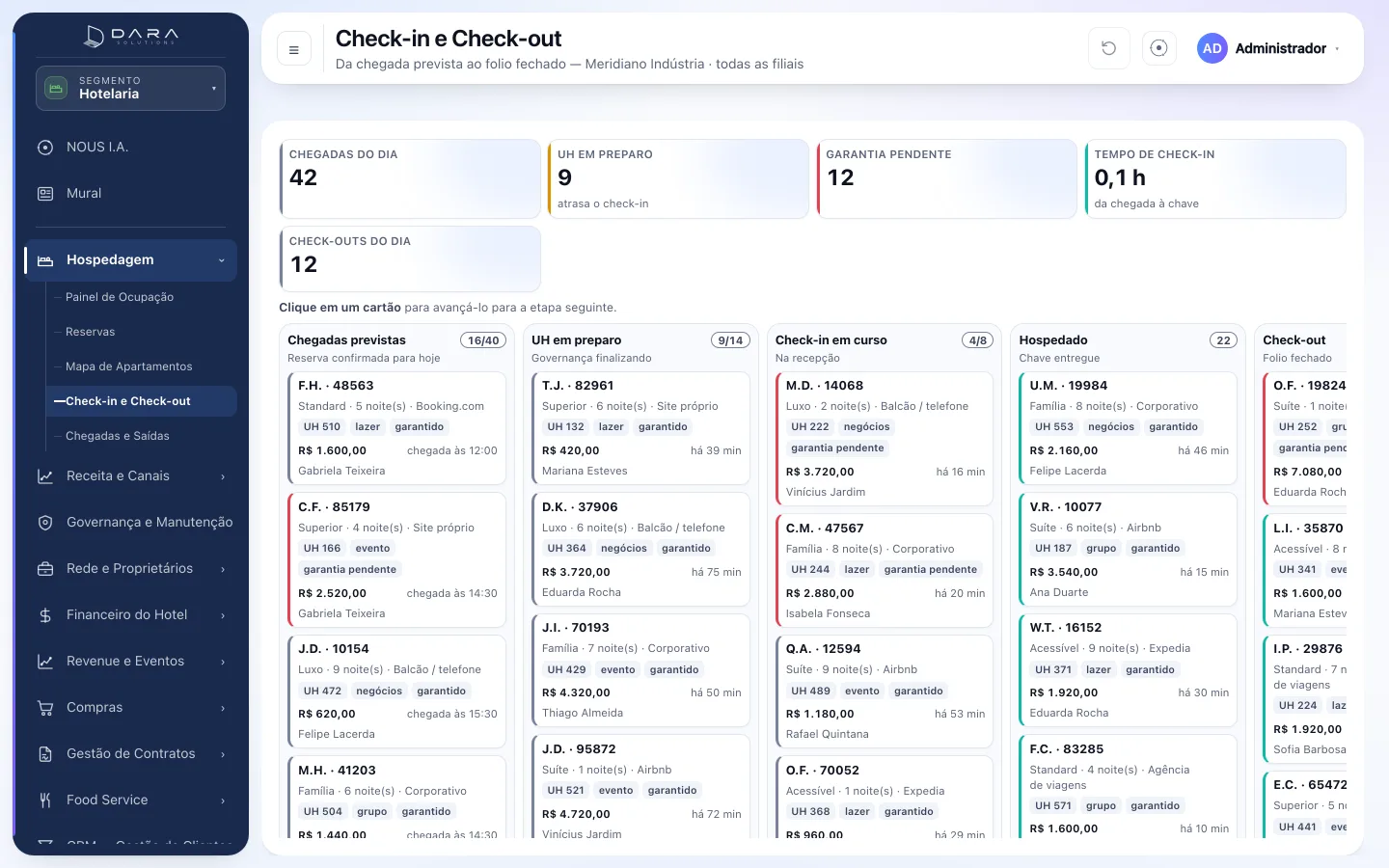This screenshot has width=1389, height=868.
Task: Expand the Receita e Canais chevron
Action: tap(223, 476)
